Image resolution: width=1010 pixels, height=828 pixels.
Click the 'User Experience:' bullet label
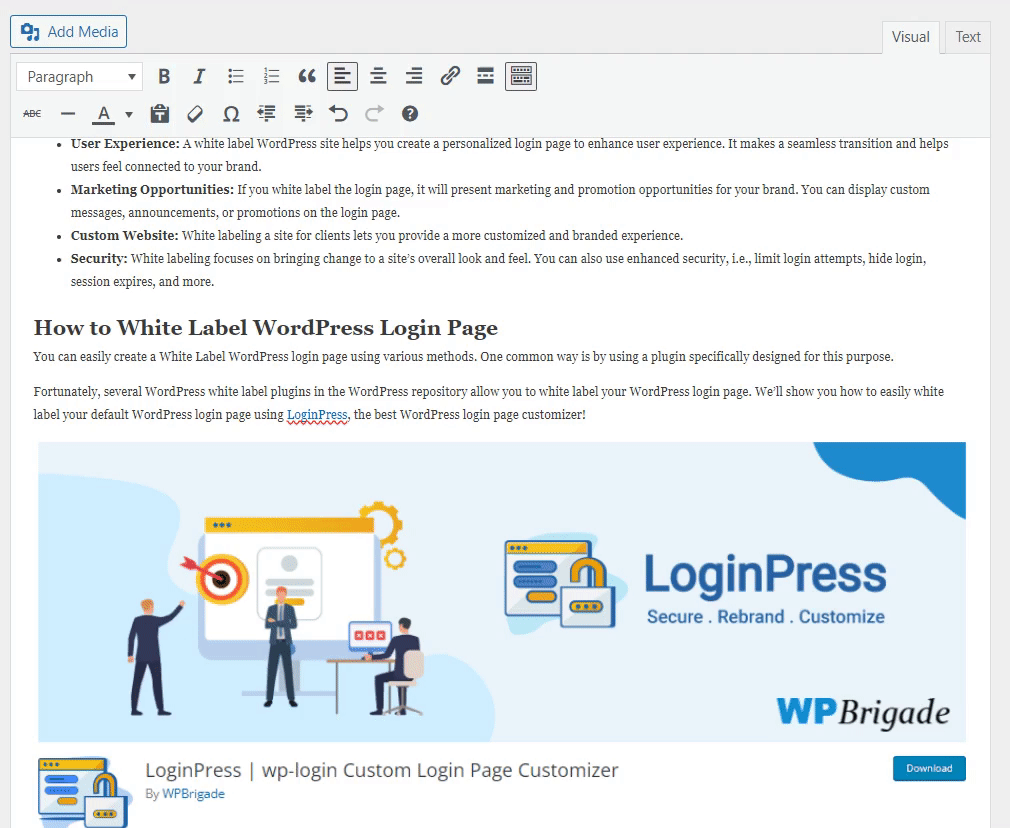click(x=125, y=144)
